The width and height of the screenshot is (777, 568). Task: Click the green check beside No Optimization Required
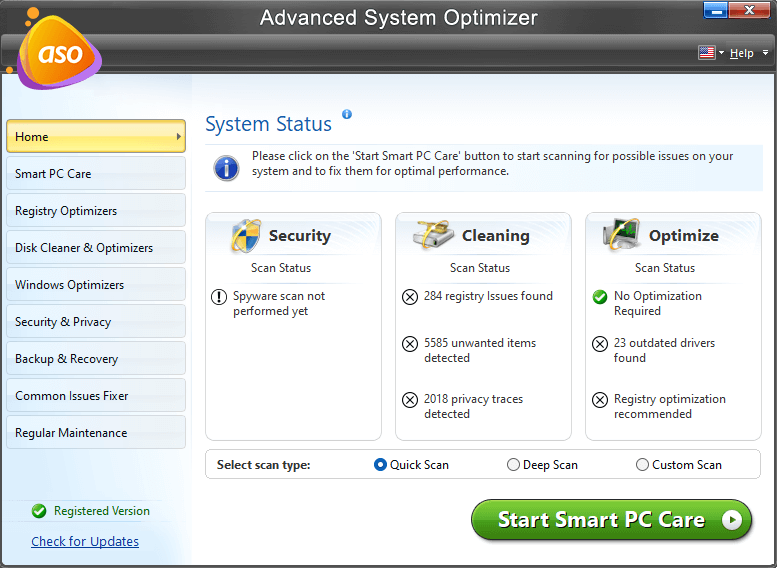point(600,297)
